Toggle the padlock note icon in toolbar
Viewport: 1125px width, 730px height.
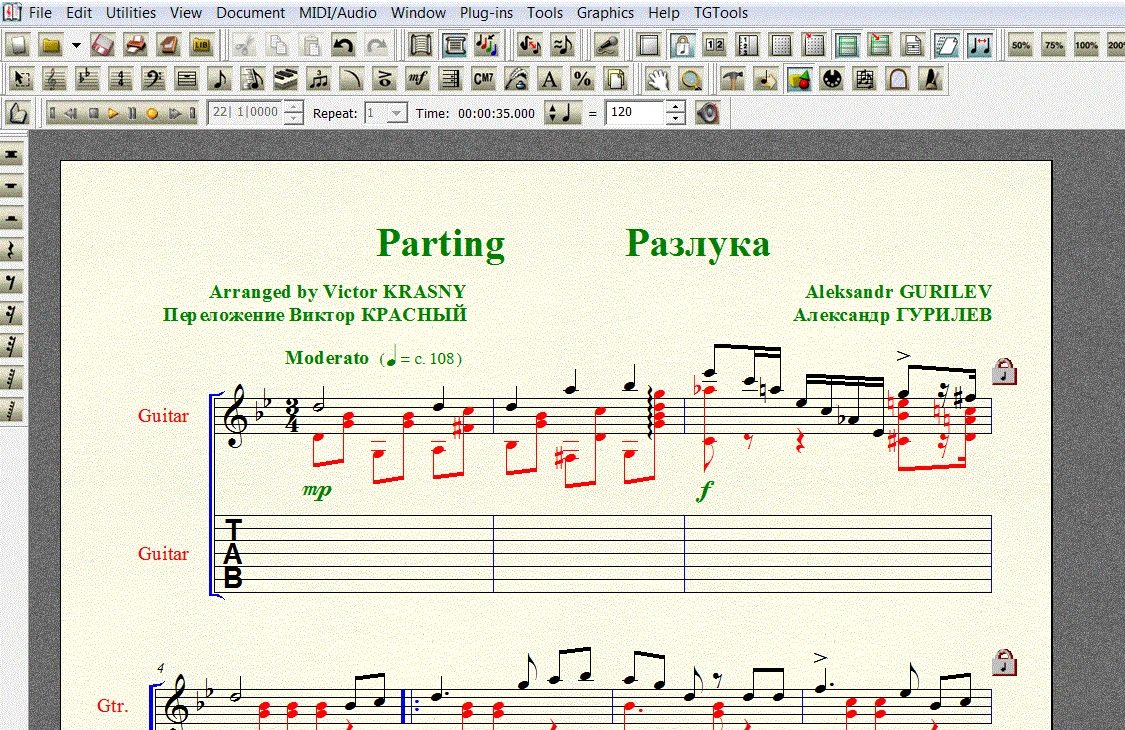tap(682, 46)
